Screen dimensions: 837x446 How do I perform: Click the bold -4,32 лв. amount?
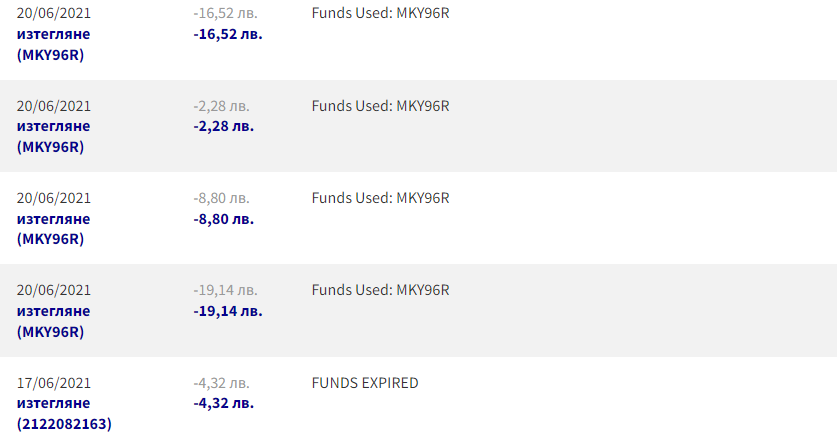click(x=224, y=403)
